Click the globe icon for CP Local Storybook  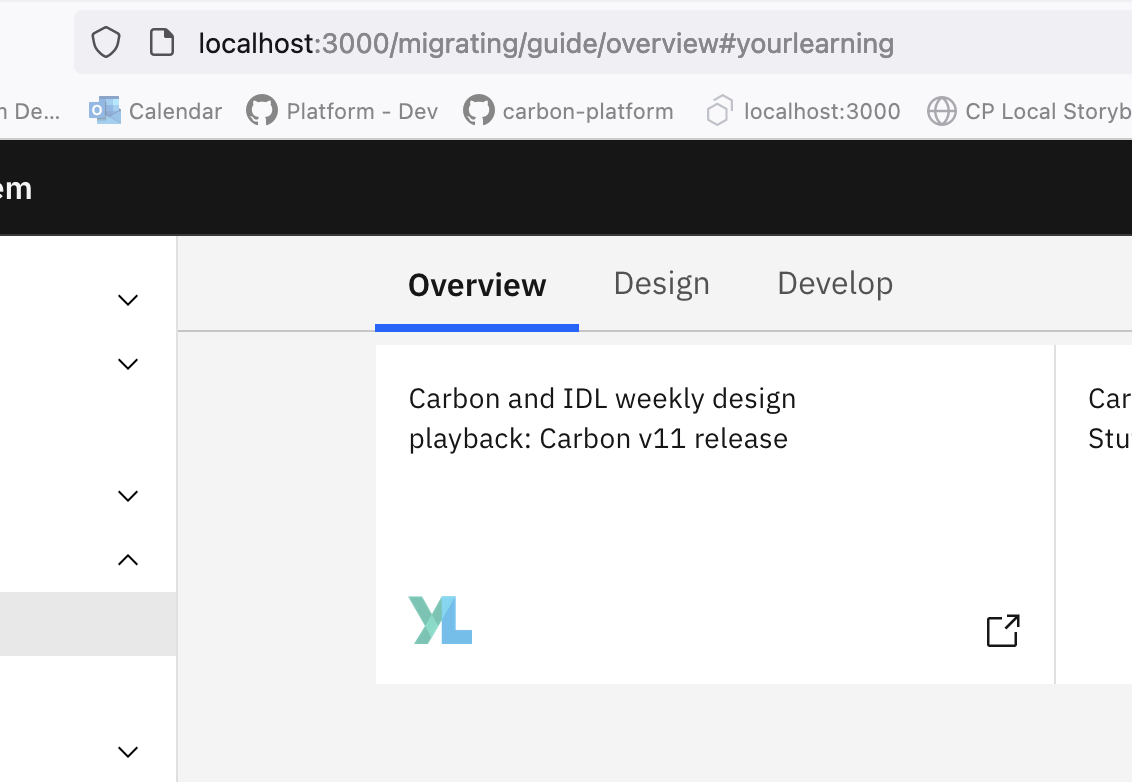coord(941,110)
